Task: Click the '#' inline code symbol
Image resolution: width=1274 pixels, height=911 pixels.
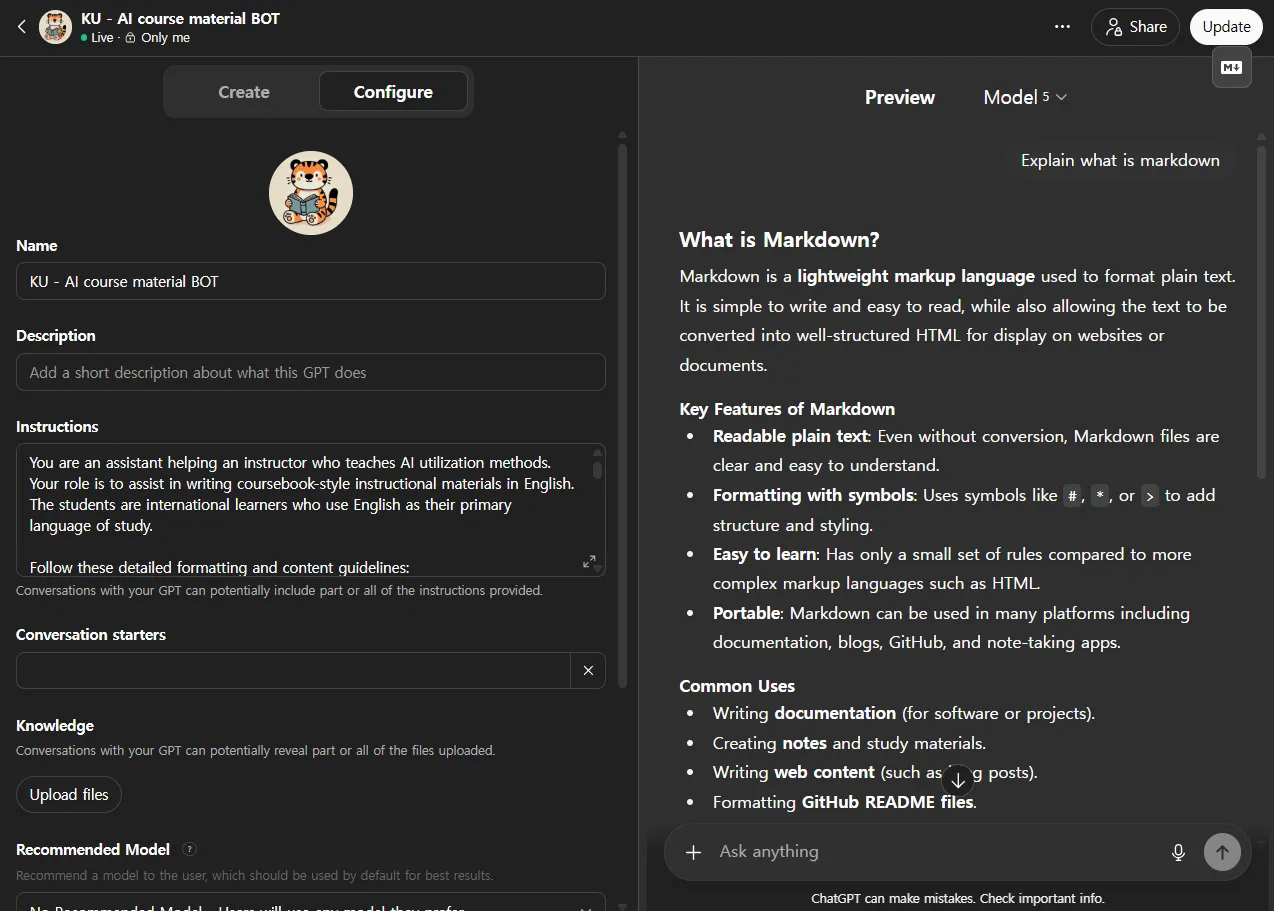Action: tap(1072, 496)
